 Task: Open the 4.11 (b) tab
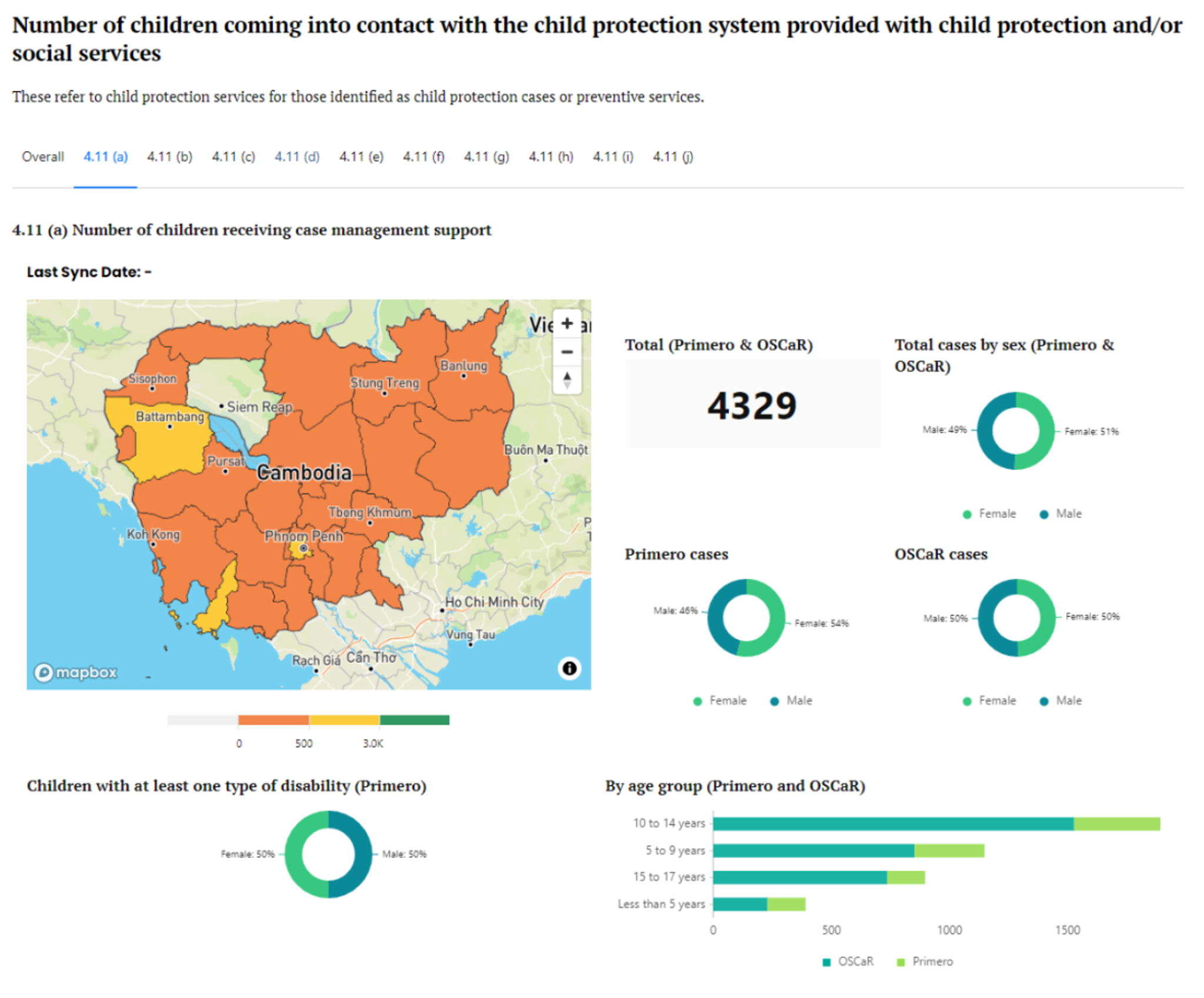tap(169, 156)
